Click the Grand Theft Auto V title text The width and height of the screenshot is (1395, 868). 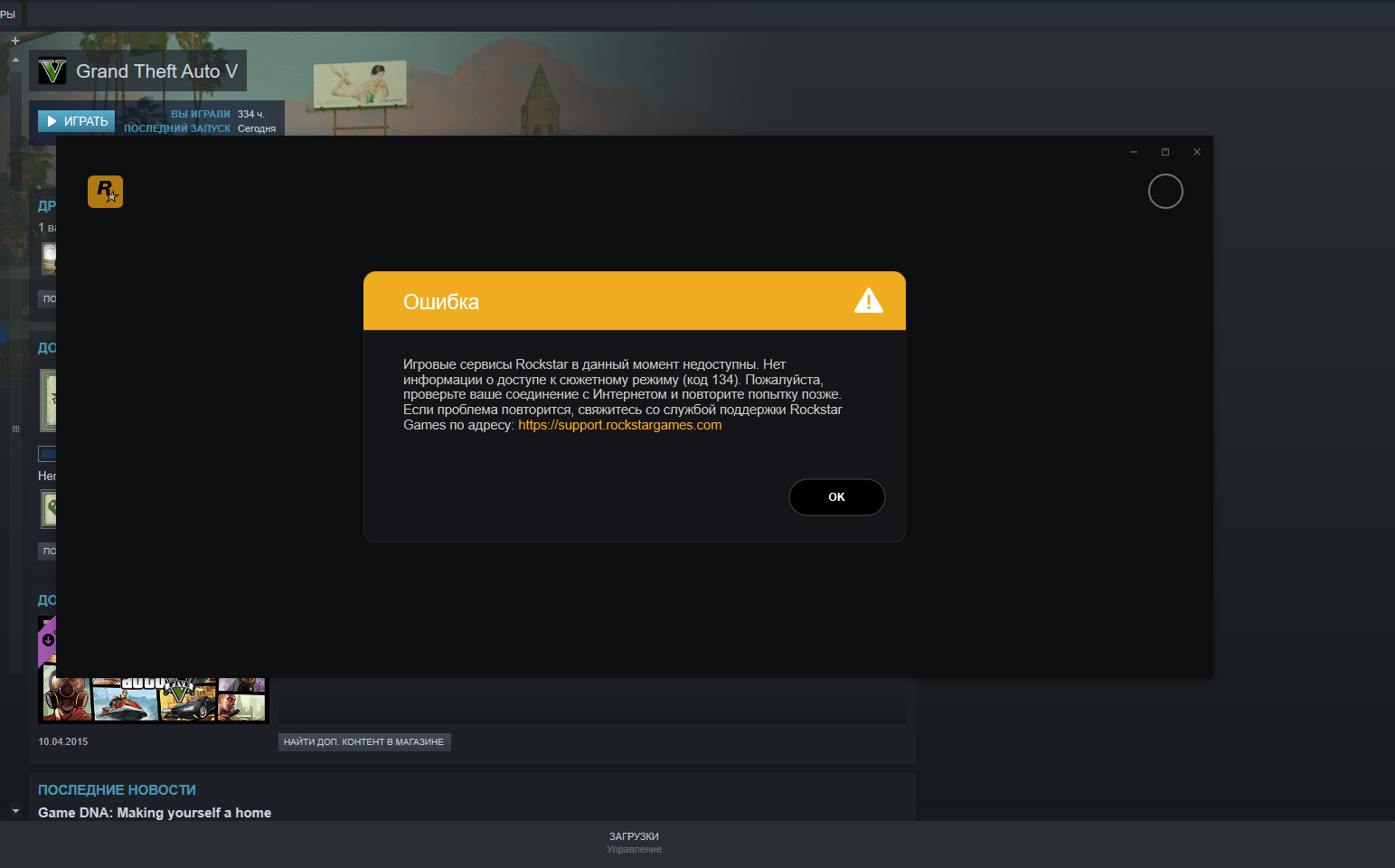point(157,71)
